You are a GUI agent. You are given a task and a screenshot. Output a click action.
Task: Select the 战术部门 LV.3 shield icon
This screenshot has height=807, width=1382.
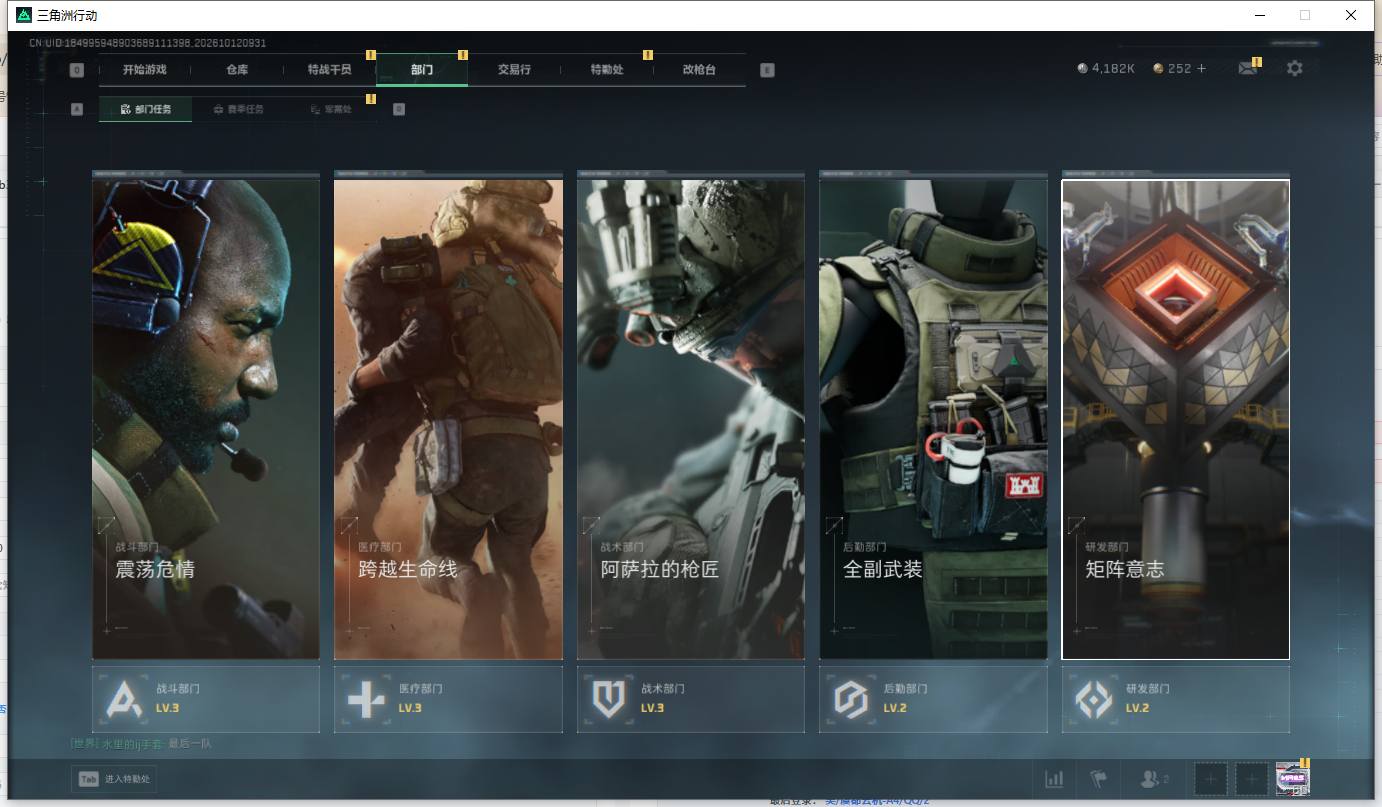[x=609, y=699]
